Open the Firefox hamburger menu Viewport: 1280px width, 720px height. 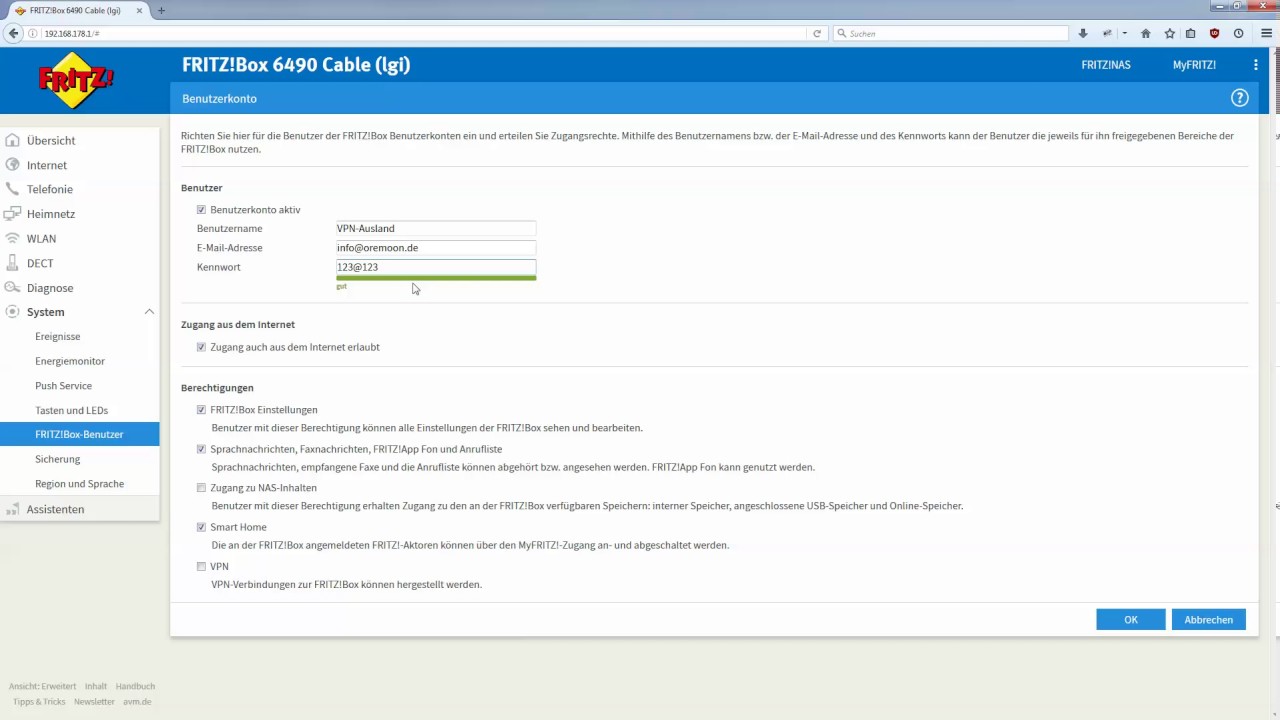[1266, 33]
